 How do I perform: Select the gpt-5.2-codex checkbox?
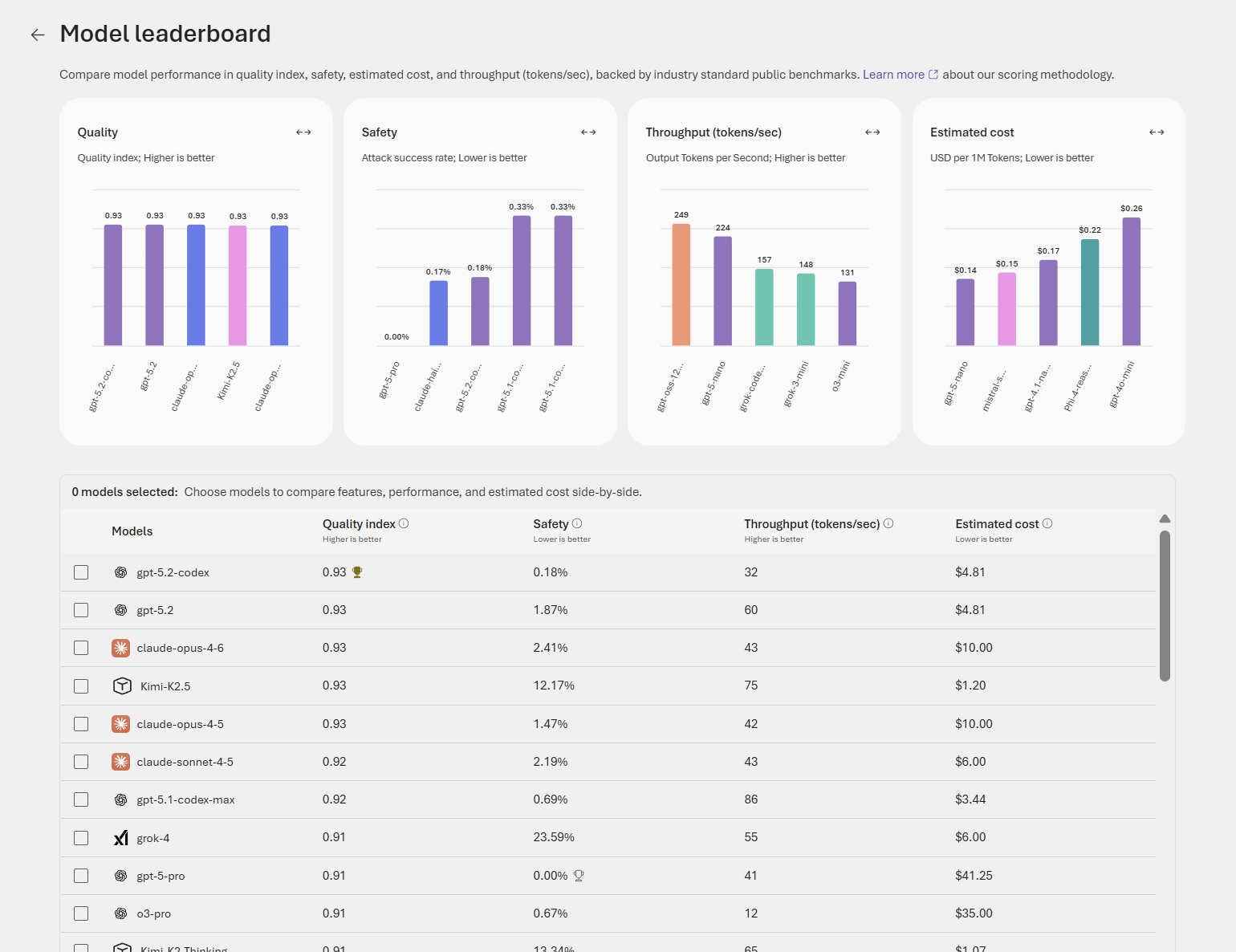pyautogui.click(x=81, y=572)
